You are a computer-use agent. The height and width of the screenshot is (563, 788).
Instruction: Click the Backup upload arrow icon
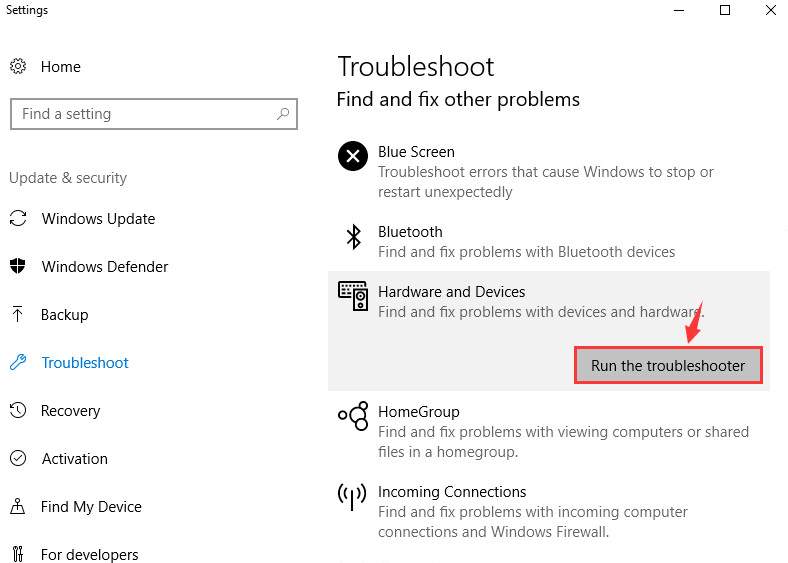tap(18, 314)
